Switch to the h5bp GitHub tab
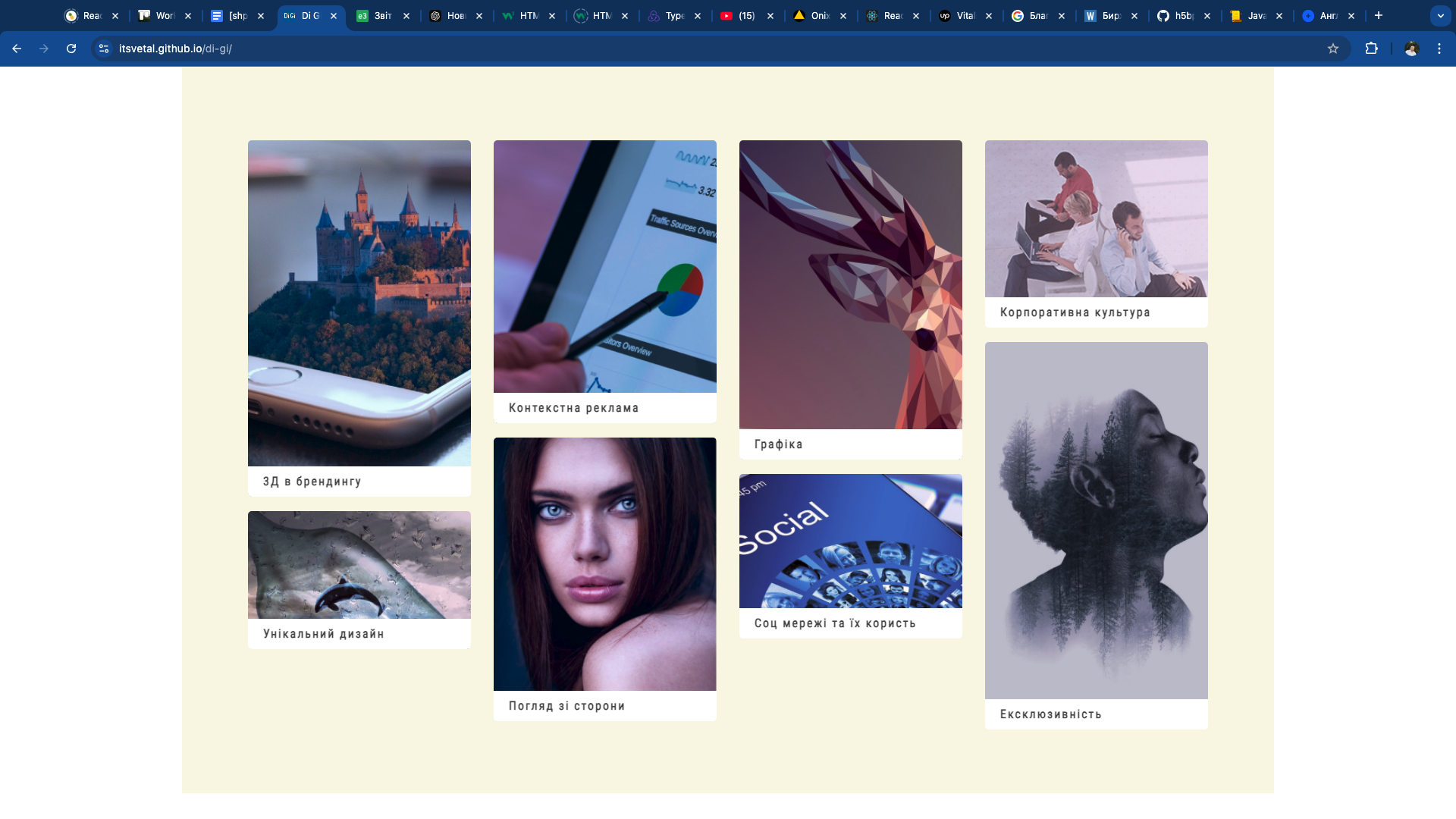Viewport: 1456px width, 819px height. pos(1183,15)
